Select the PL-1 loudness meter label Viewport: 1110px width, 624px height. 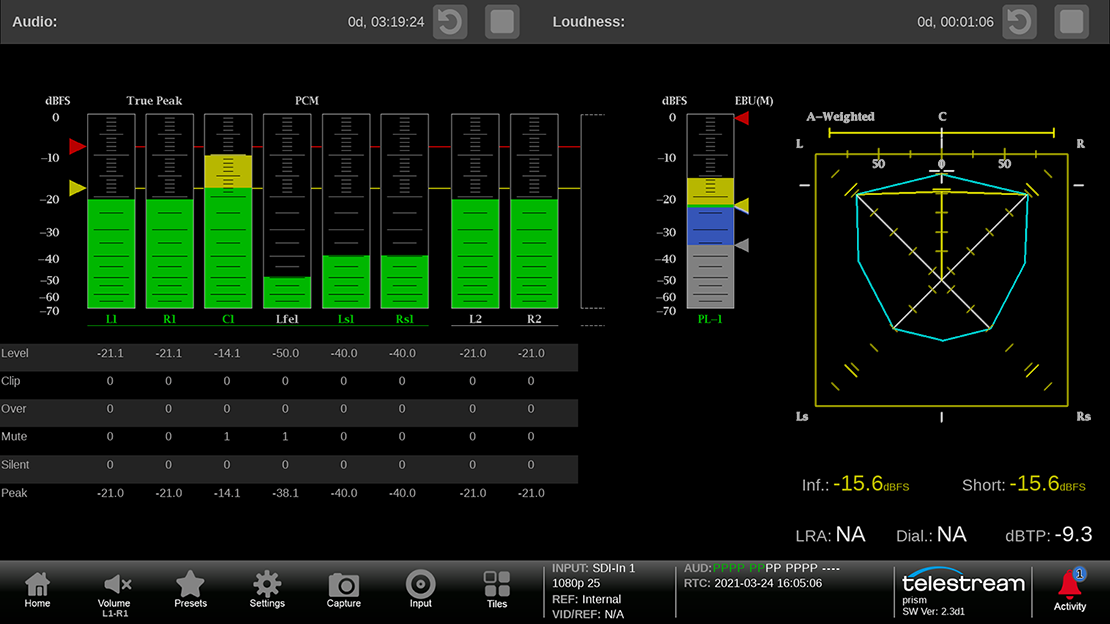710,319
